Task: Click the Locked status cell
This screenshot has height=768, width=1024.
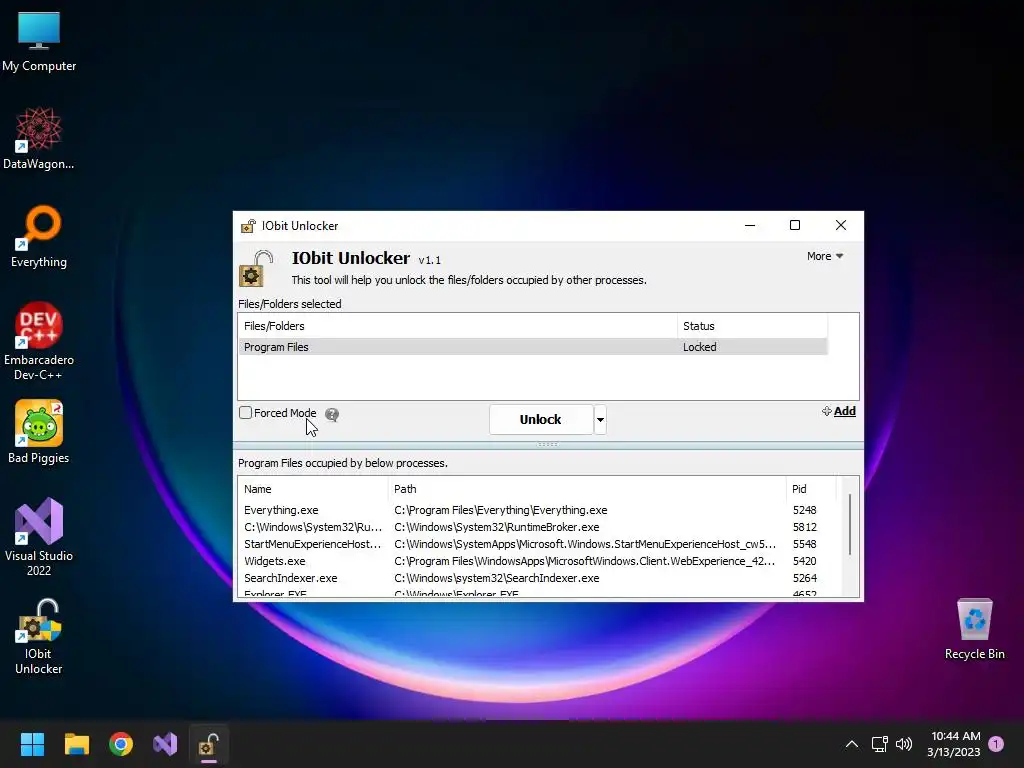Action: (699, 347)
